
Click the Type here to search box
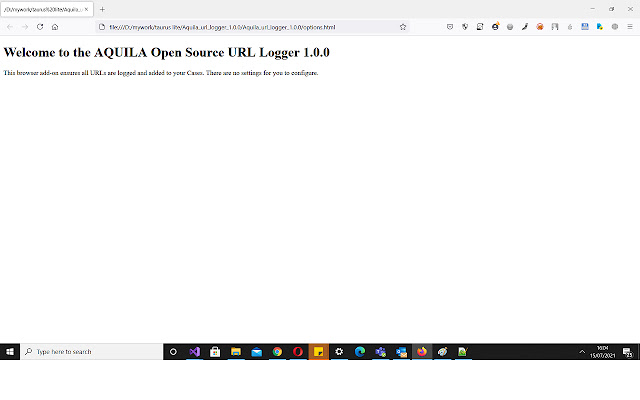(x=91, y=351)
